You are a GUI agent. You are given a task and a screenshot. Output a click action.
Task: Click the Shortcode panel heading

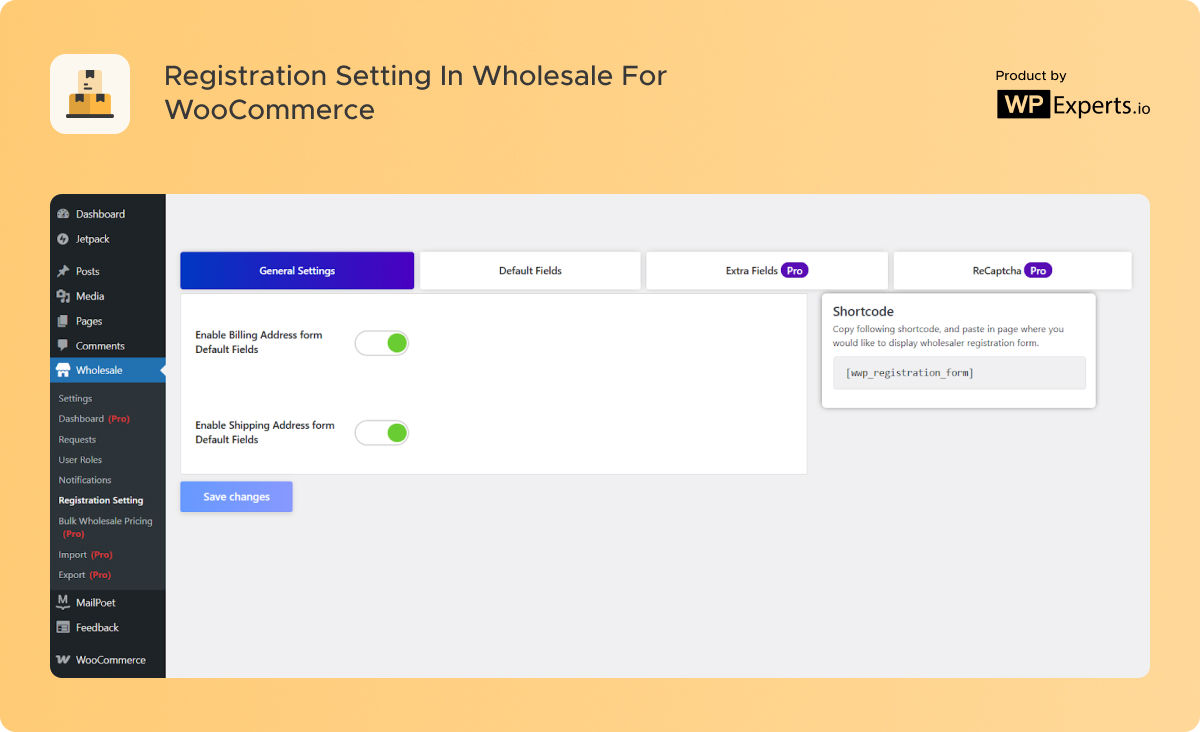[863, 312]
